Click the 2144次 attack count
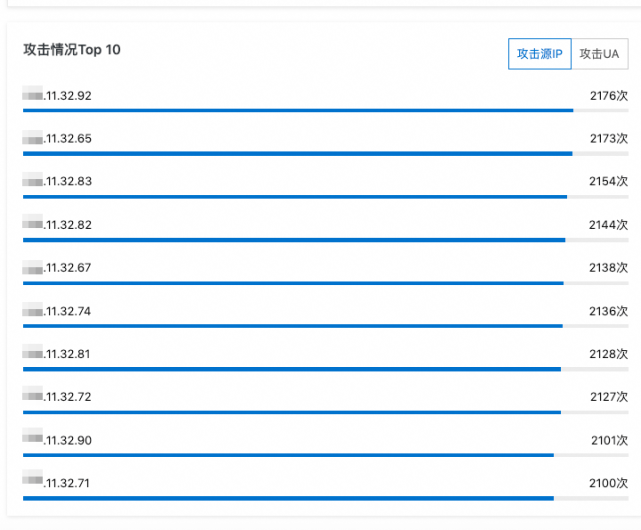 (x=608, y=225)
